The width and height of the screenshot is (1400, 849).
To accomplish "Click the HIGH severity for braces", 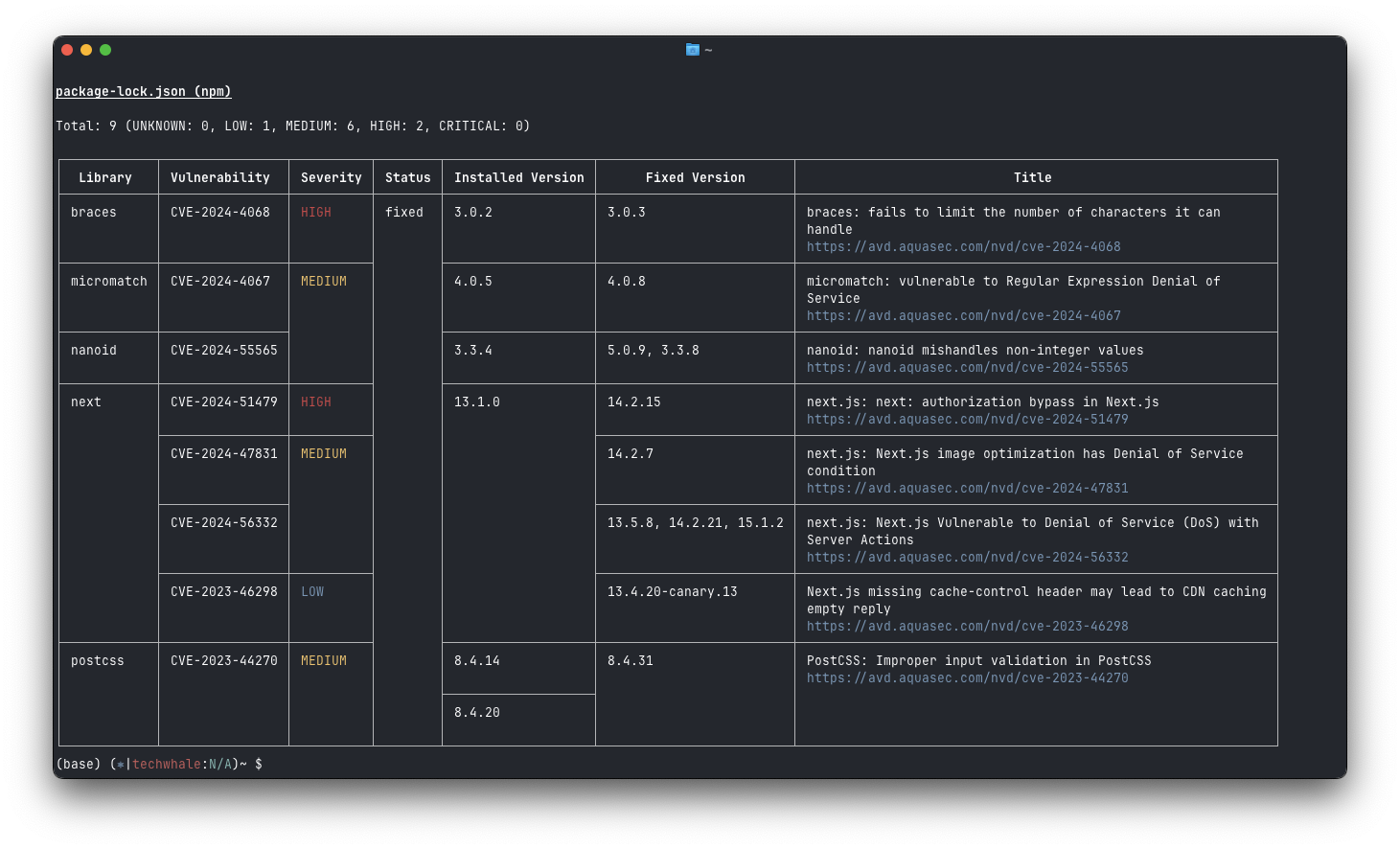I will [x=316, y=213].
